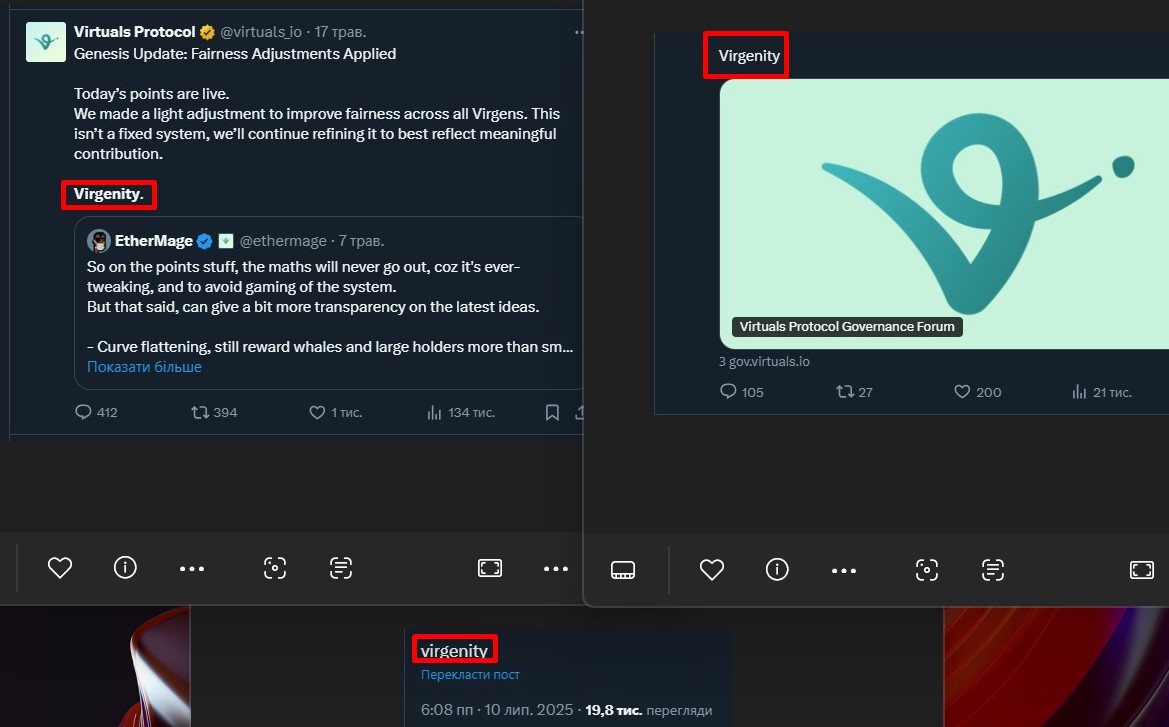Reply icon with 105 replies
This screenshot has width=1169, height=727.
[x=728, y=391]
